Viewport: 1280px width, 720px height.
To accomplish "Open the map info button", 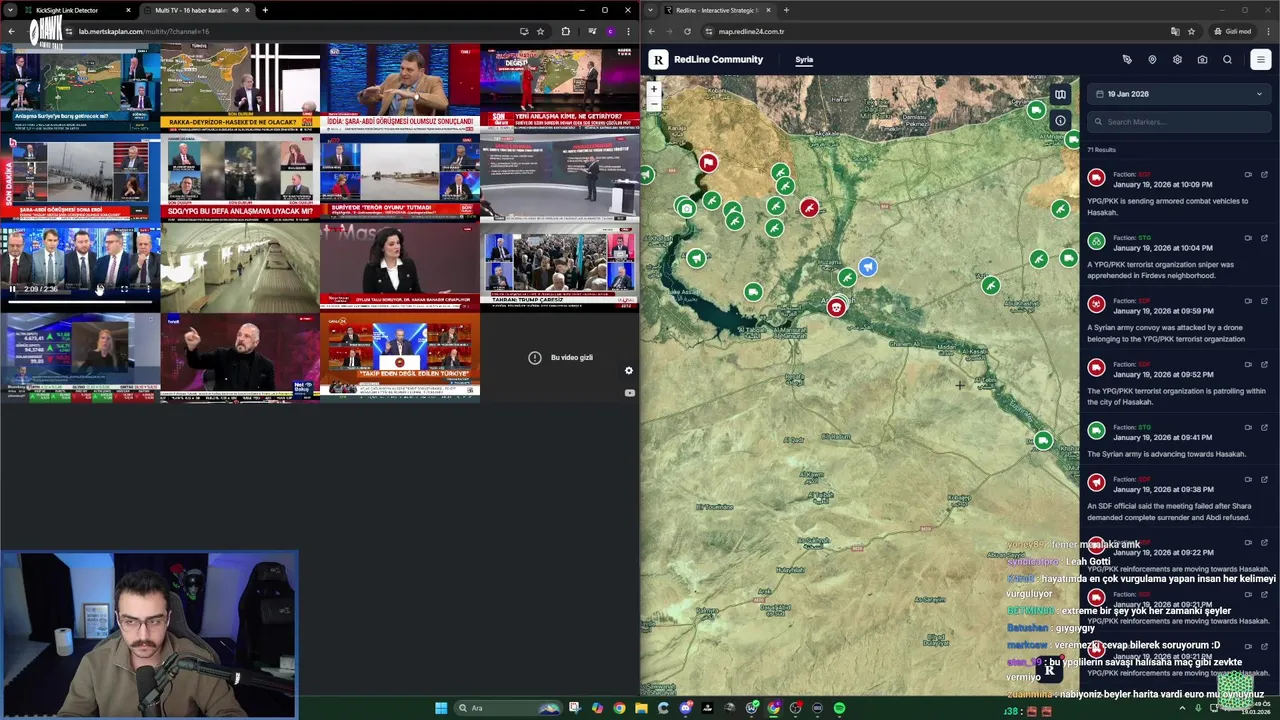I will [1060, 120].
